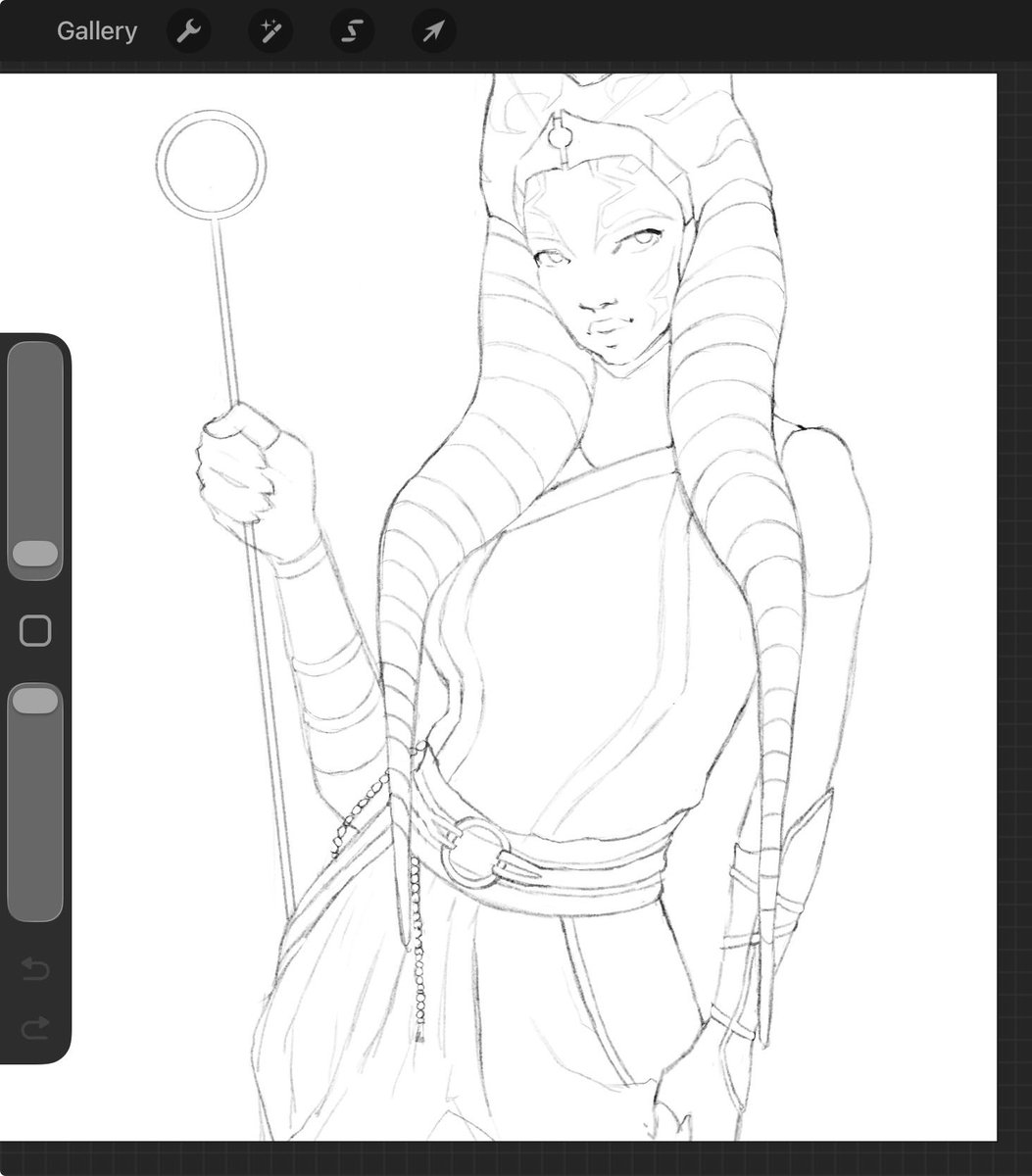Screen dimensions: 1032x1176
Task: Open the Adjustments magic wand menu
Action: [270, 31]
